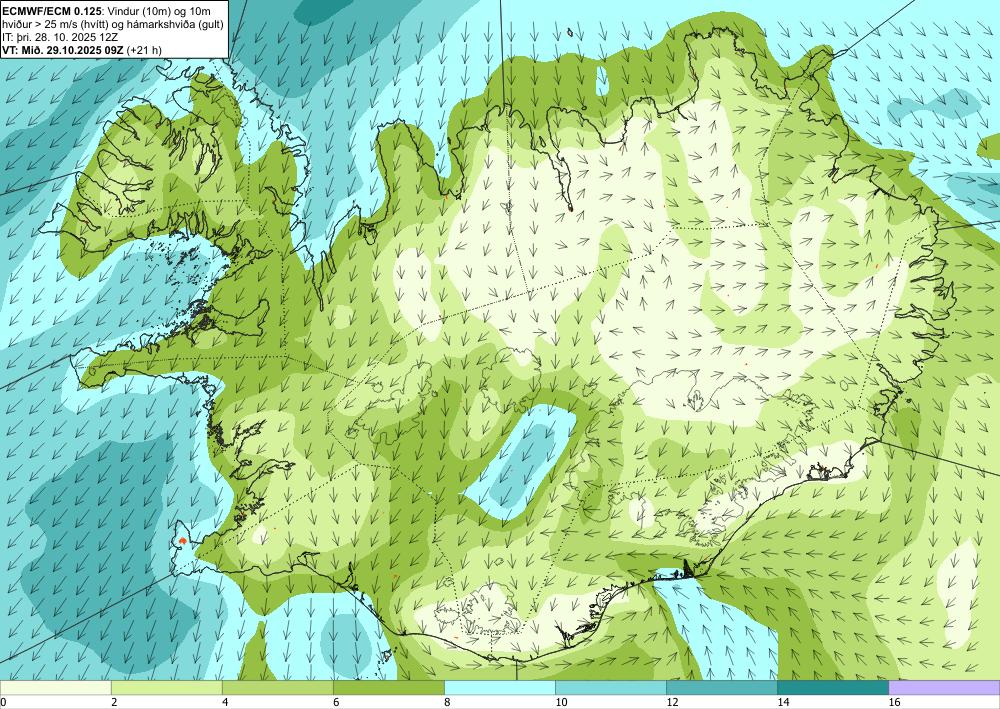The width and height of the screenshot is (1000, 709).
Task: Click the legend value "2"
Action: click(114, 702)
